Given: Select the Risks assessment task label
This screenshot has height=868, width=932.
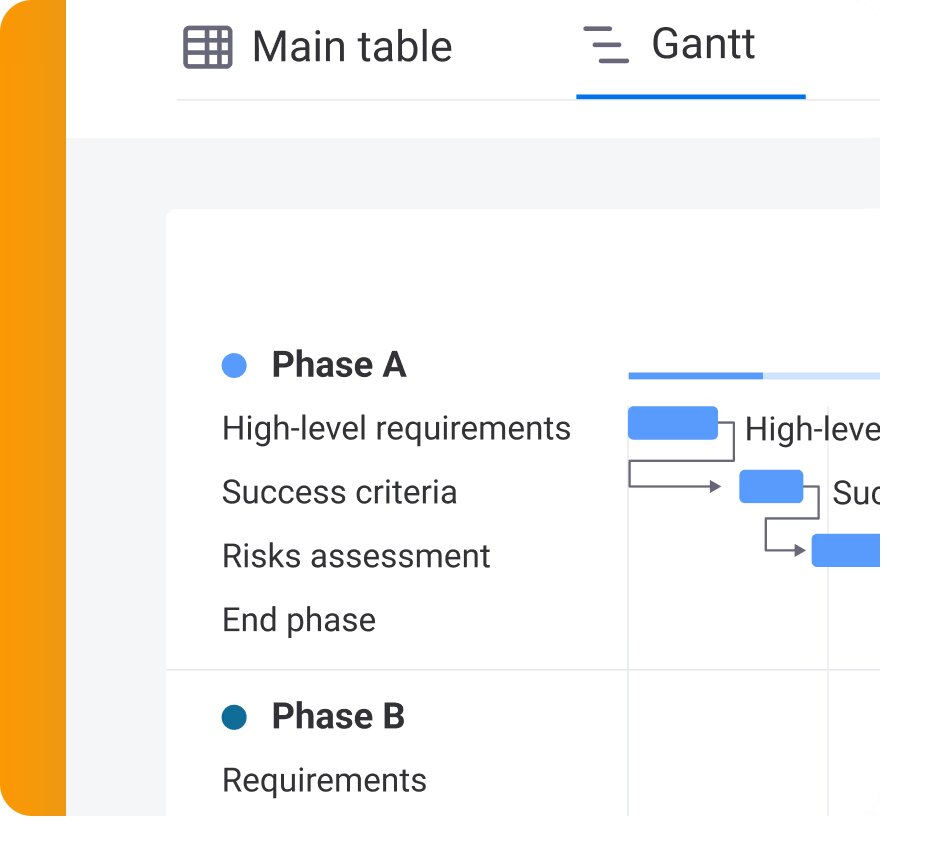Looking at the screenshot, I should [356, 556].
